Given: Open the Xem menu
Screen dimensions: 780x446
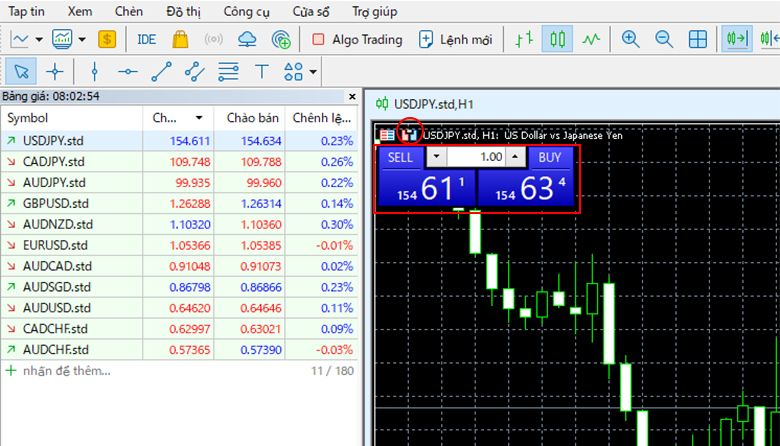Looking at the screenshot, I should (x=80, y=11).
